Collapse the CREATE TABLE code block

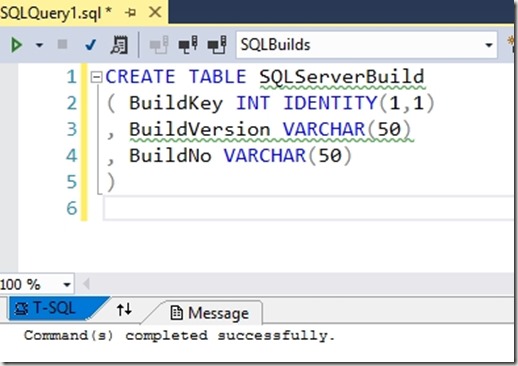(96, 77)
